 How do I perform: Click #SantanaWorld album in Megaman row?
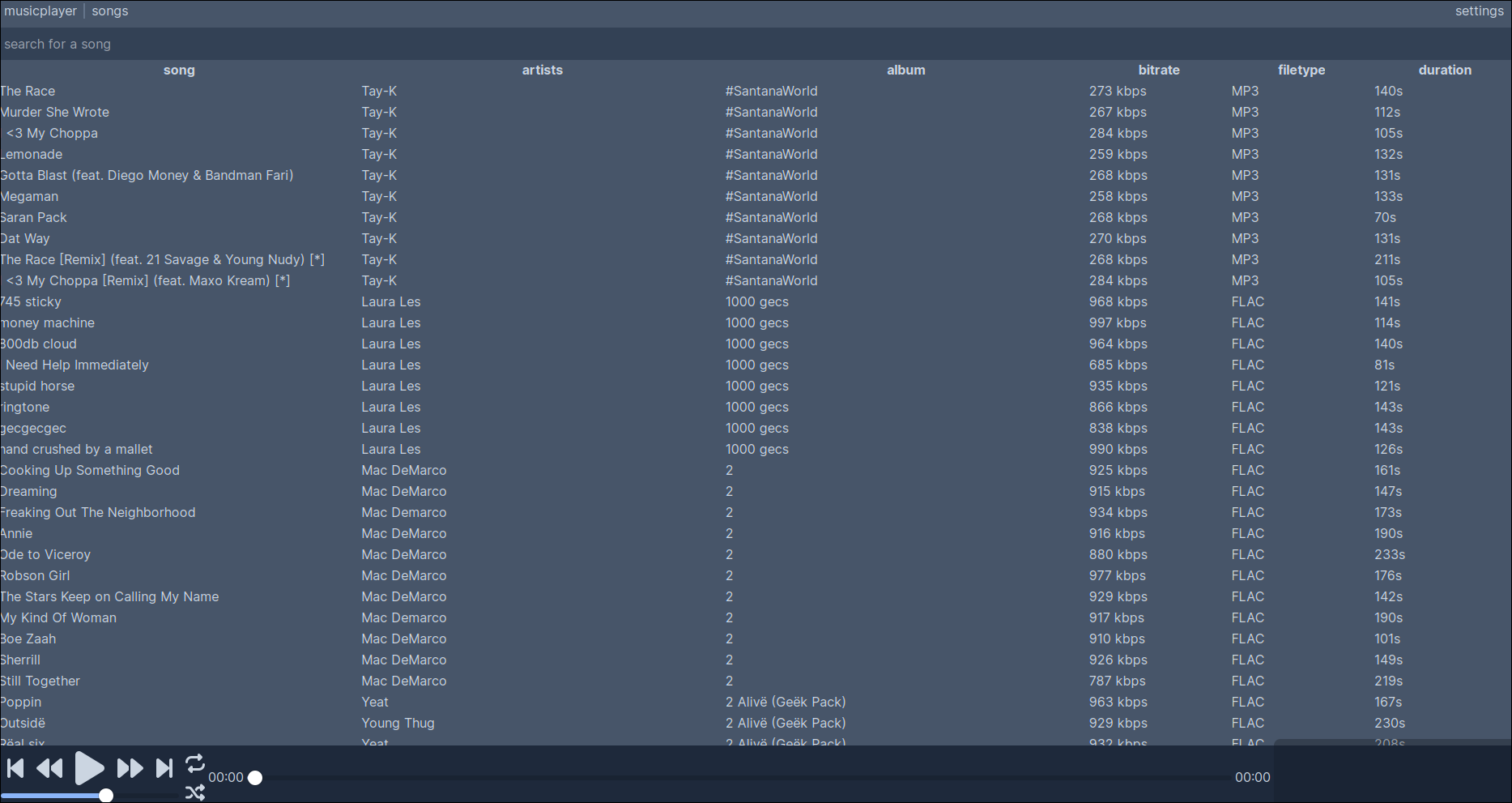coord(772,197)
